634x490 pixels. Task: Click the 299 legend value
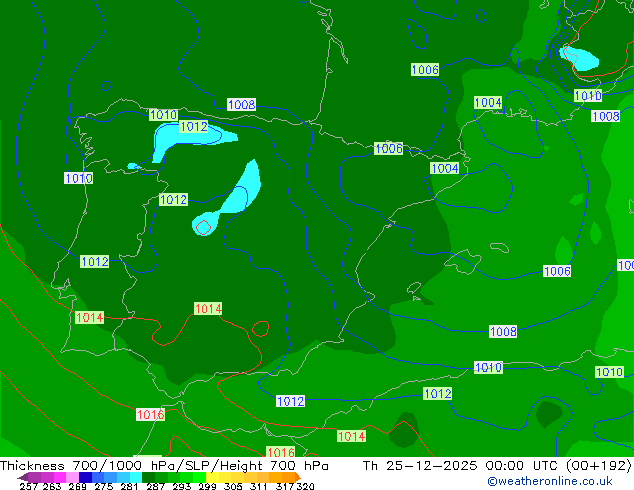click(x=207, y=486)
